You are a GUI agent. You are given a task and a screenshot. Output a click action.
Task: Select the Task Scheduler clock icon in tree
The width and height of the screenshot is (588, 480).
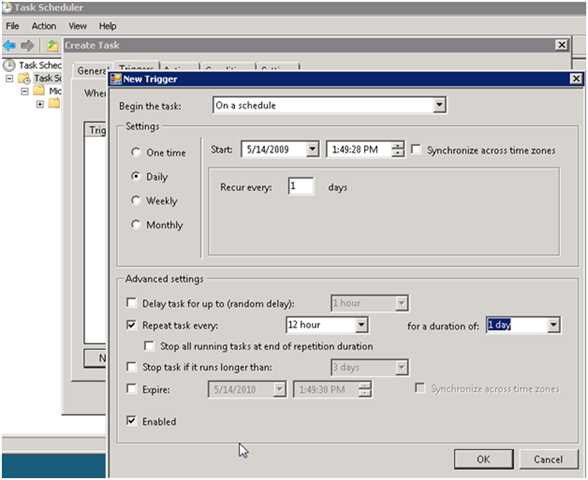point(9,65)
